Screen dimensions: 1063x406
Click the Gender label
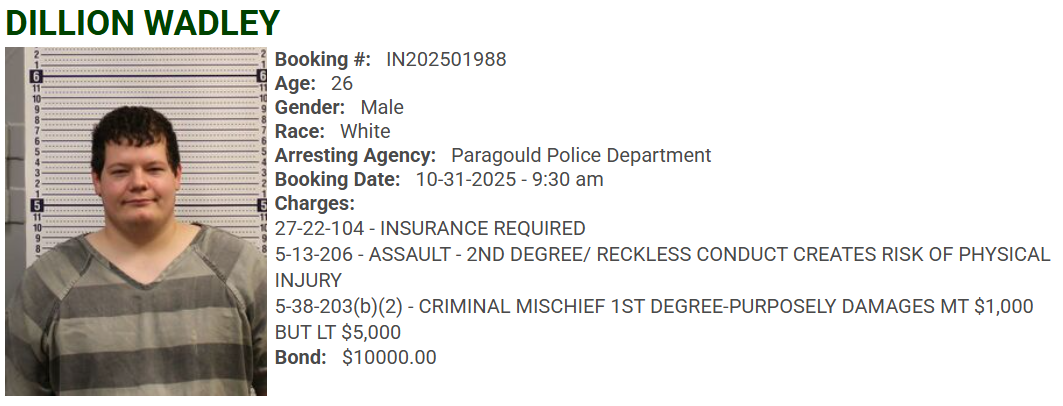coord(310,107)
